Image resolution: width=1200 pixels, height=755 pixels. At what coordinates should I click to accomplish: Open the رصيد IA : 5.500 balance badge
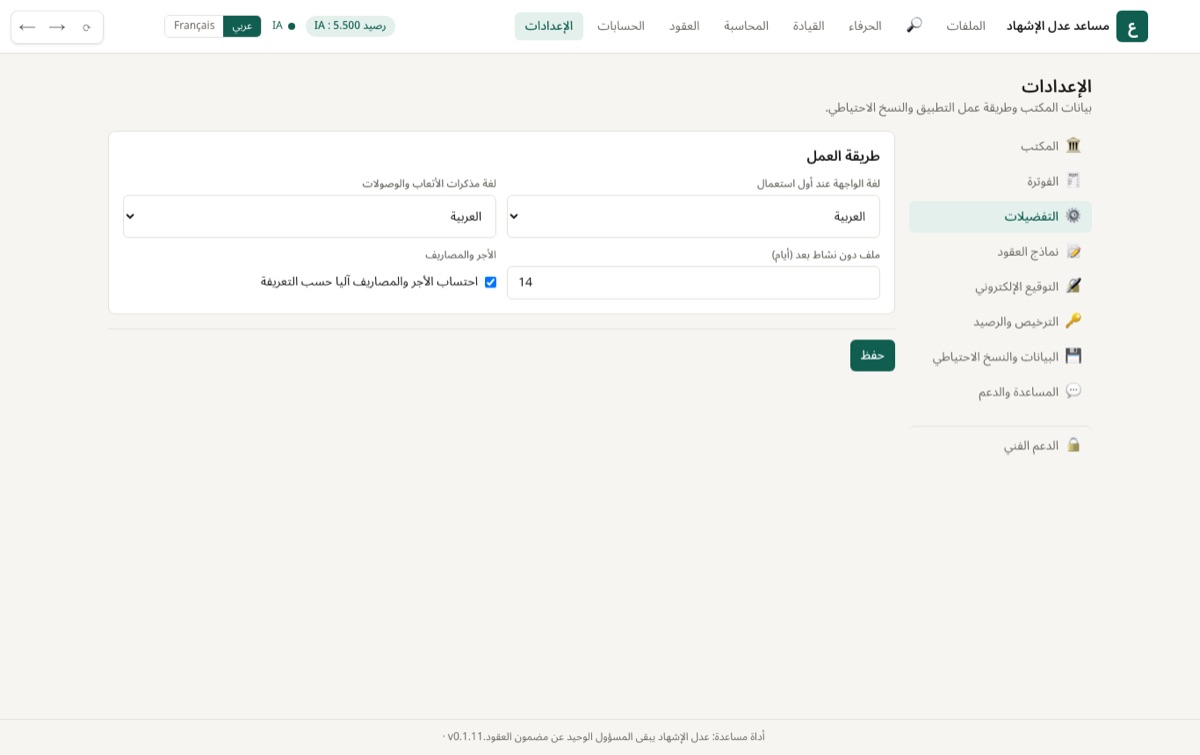click(x=350, y=26)
